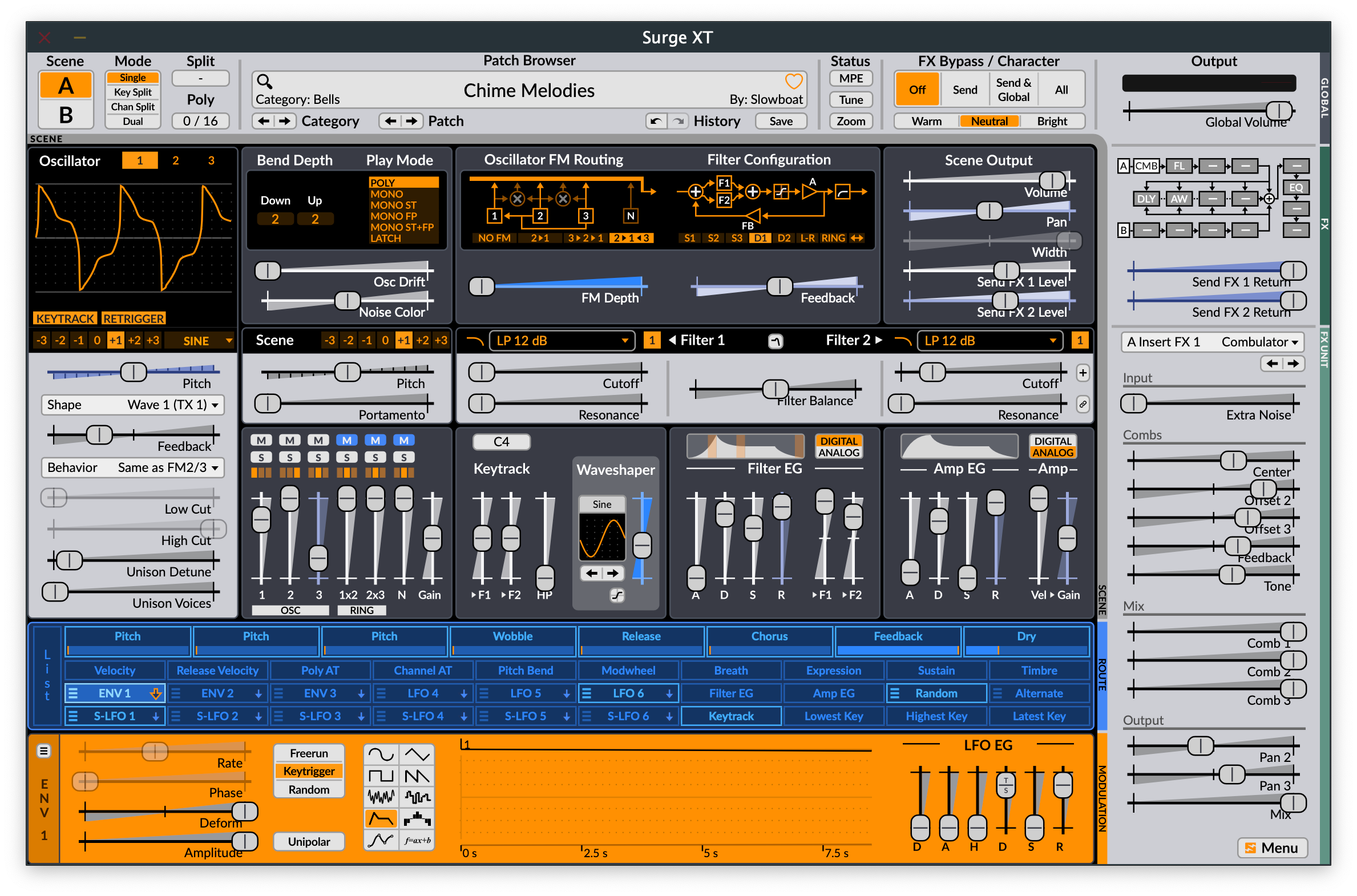Open the LFO 6 modulator arrow menu

click(x=668, y=693)
